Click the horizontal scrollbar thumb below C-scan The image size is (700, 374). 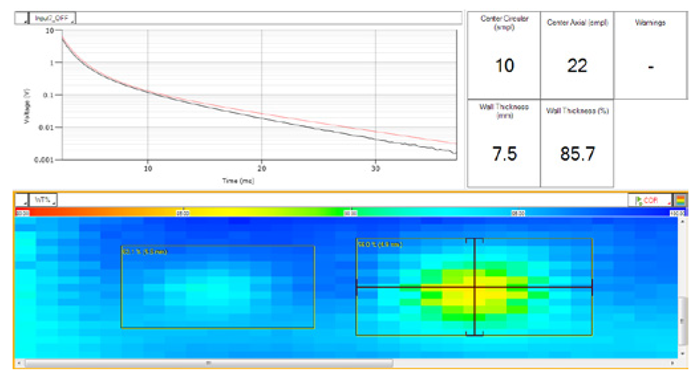click(209, 363)
